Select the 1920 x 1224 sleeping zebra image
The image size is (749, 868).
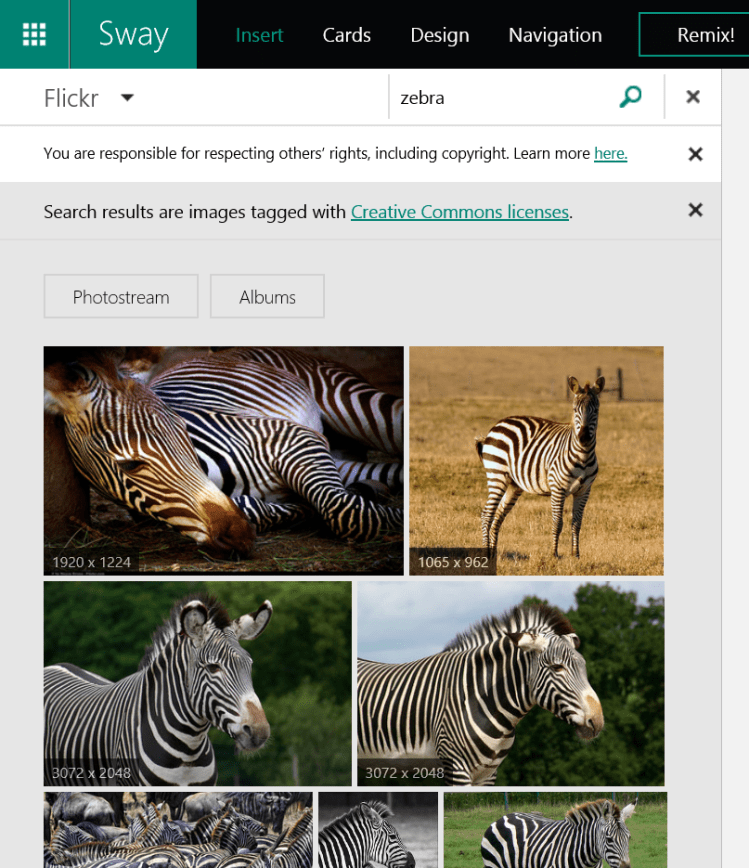(224, 461)
